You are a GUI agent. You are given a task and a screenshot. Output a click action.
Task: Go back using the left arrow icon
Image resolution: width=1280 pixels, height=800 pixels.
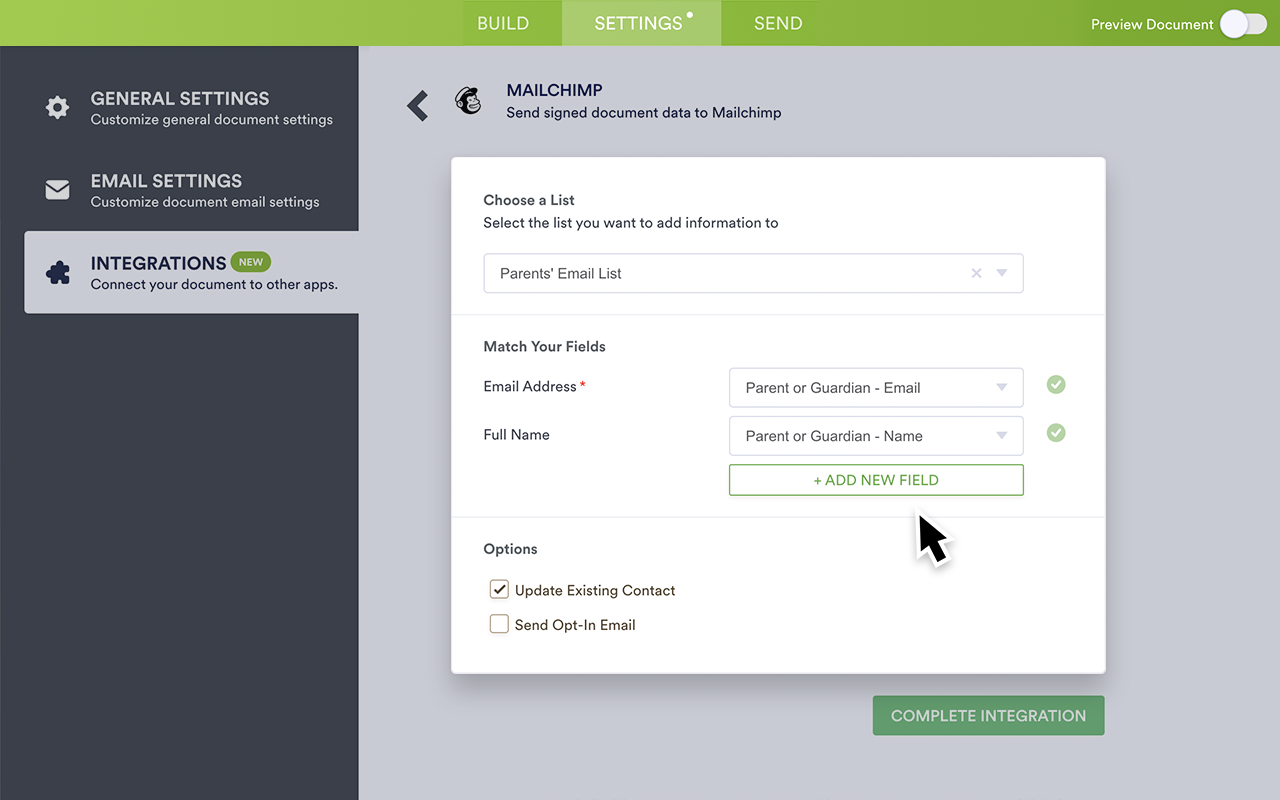[417, 105]
